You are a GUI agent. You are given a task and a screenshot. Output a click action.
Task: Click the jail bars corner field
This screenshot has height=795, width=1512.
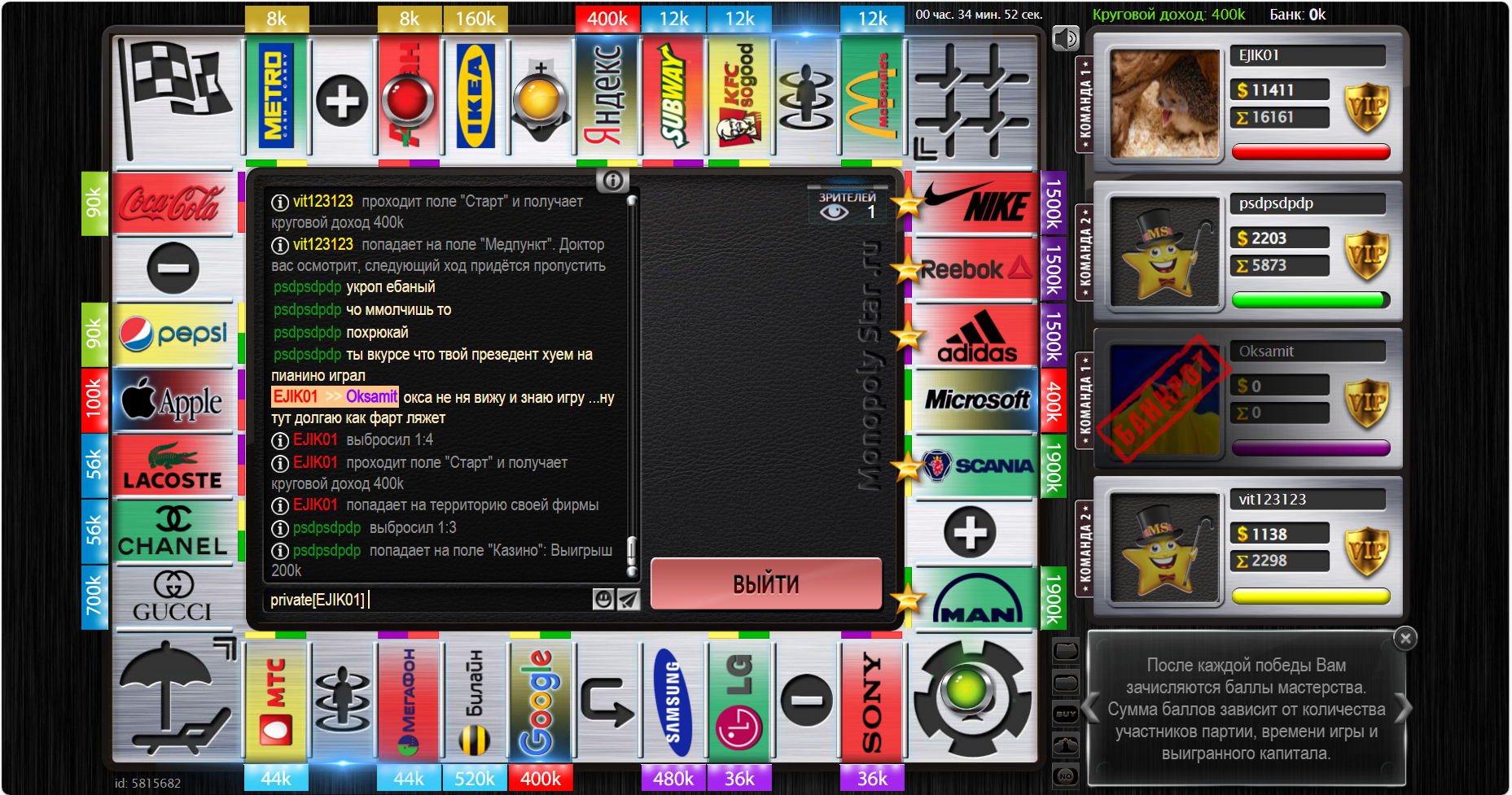click(973, 99)
